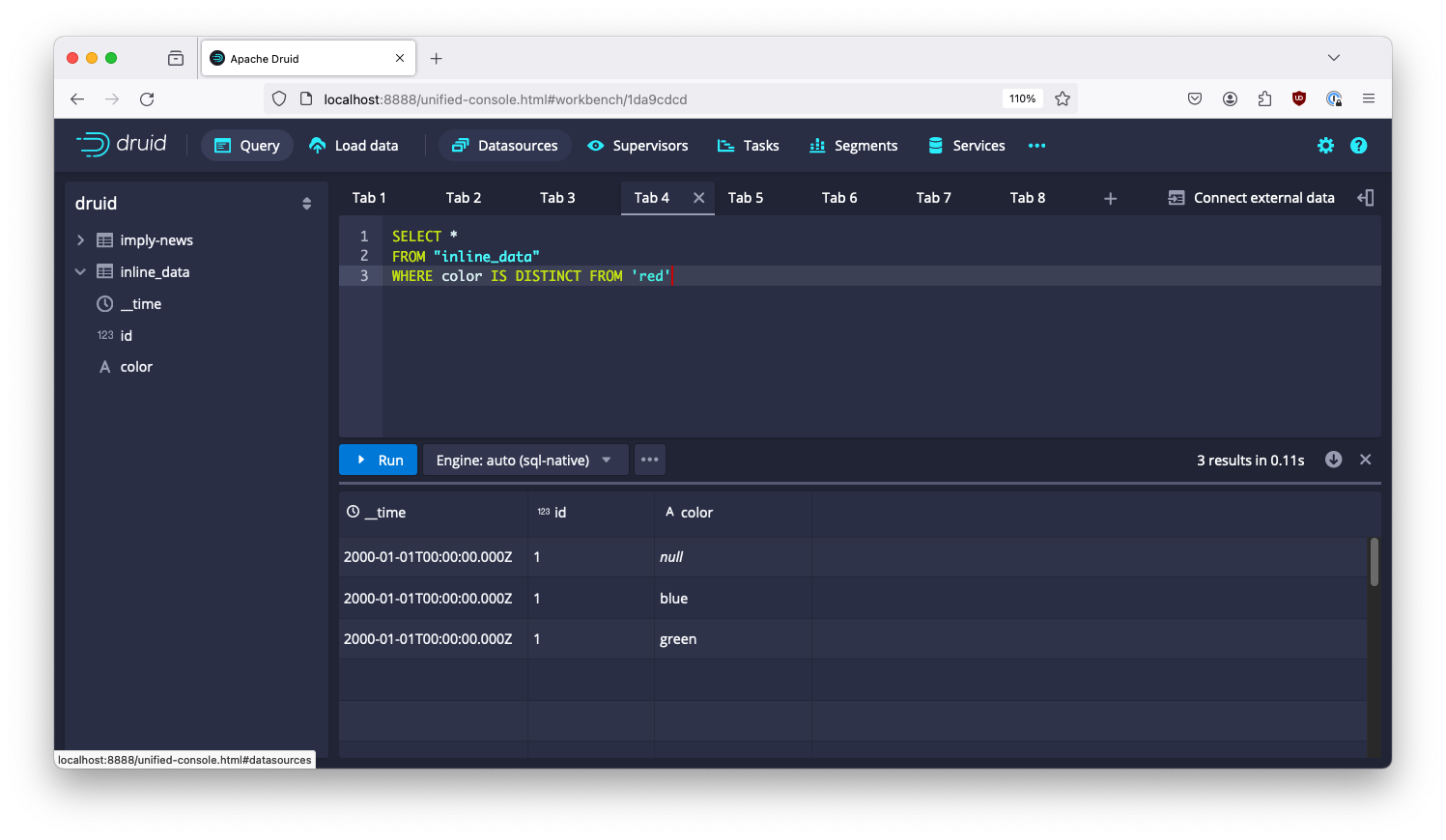Click the Load data icon
The image size is (1446, 840).
(x=317, y=145)
